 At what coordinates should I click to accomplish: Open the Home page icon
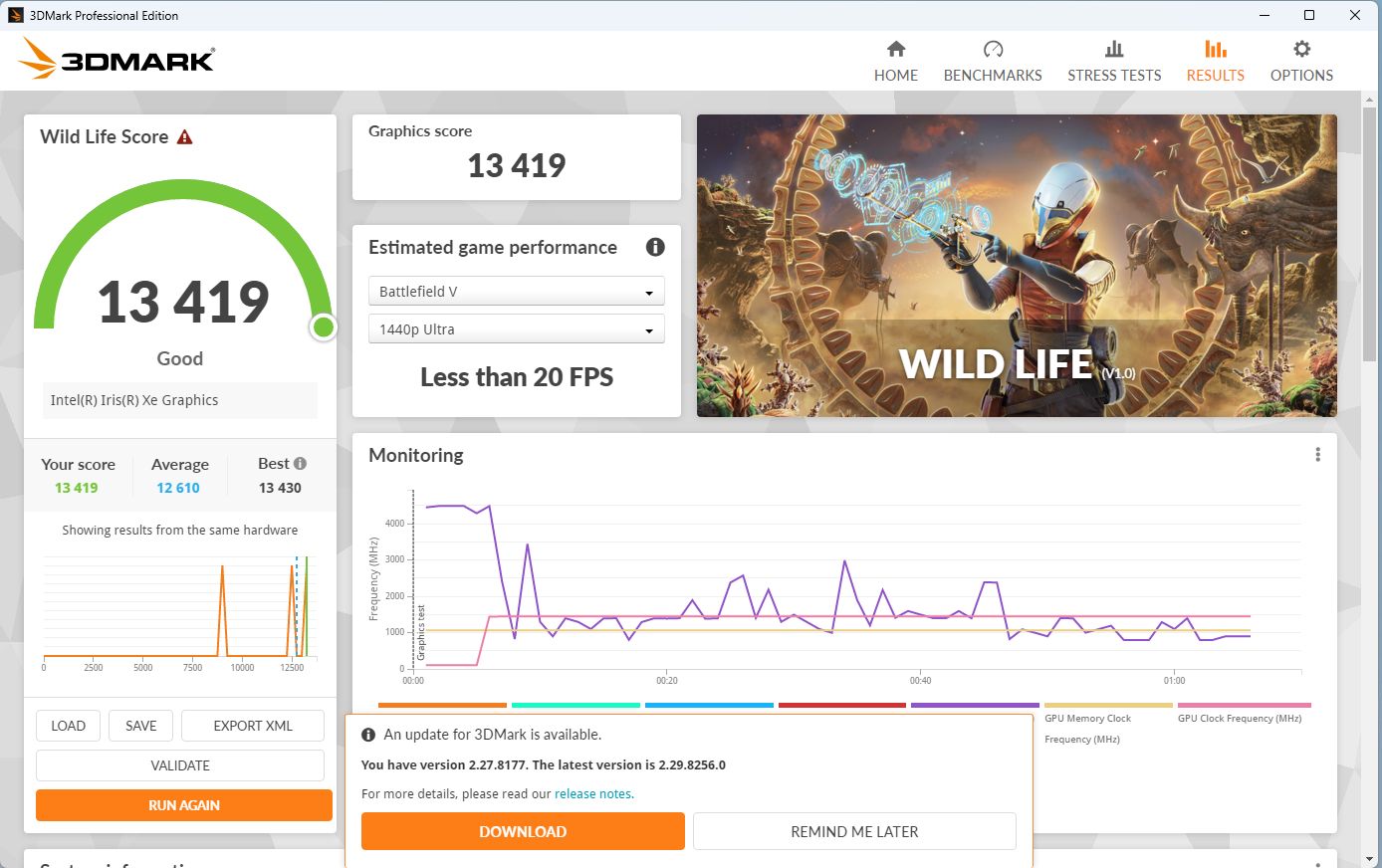pyautogui.click(x=896, y=49)
